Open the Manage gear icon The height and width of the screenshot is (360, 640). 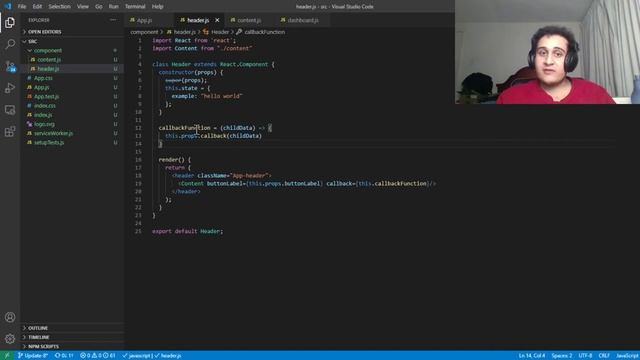[x=10, y=338]
